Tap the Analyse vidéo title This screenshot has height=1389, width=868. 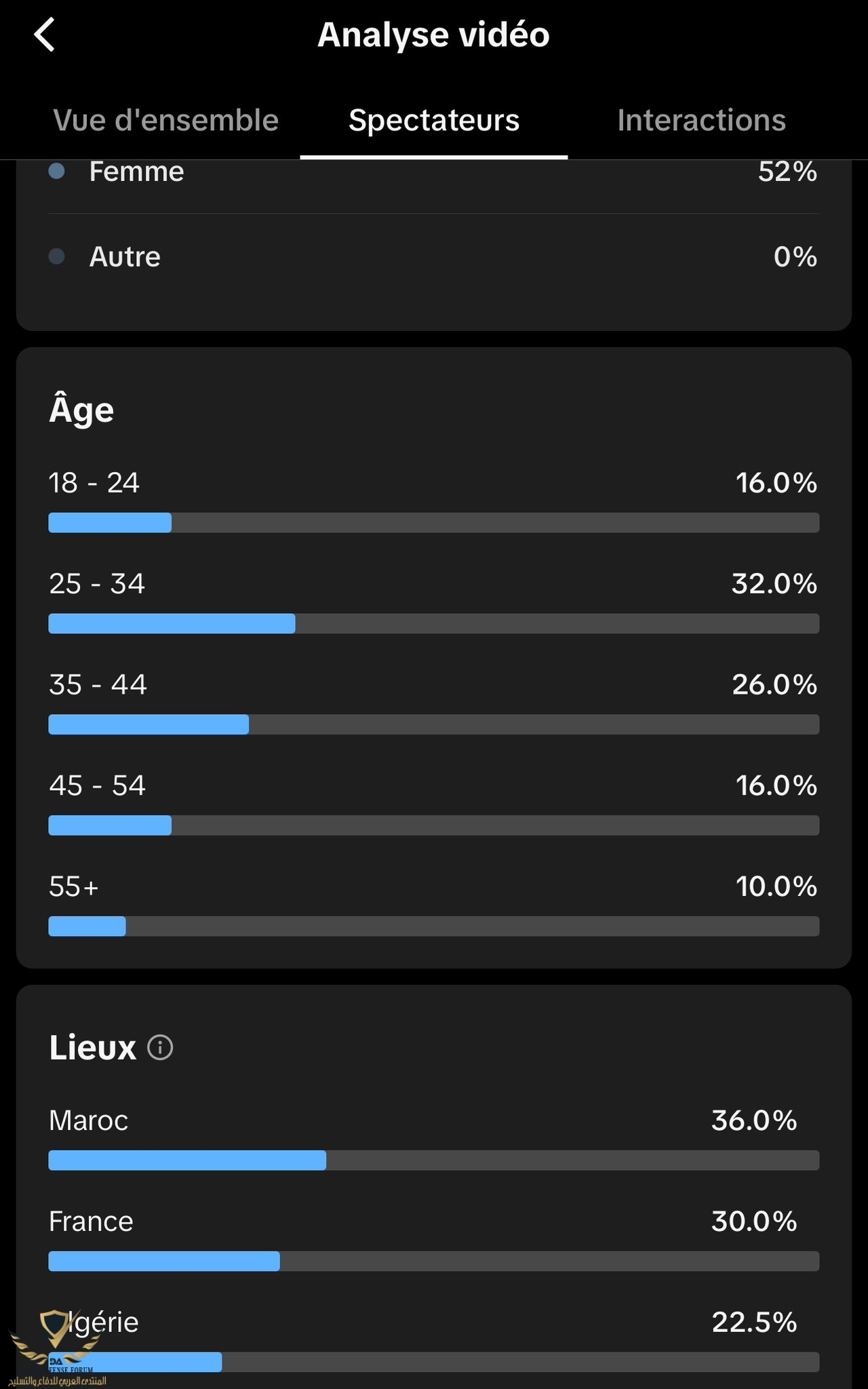[x=434, y=35]
